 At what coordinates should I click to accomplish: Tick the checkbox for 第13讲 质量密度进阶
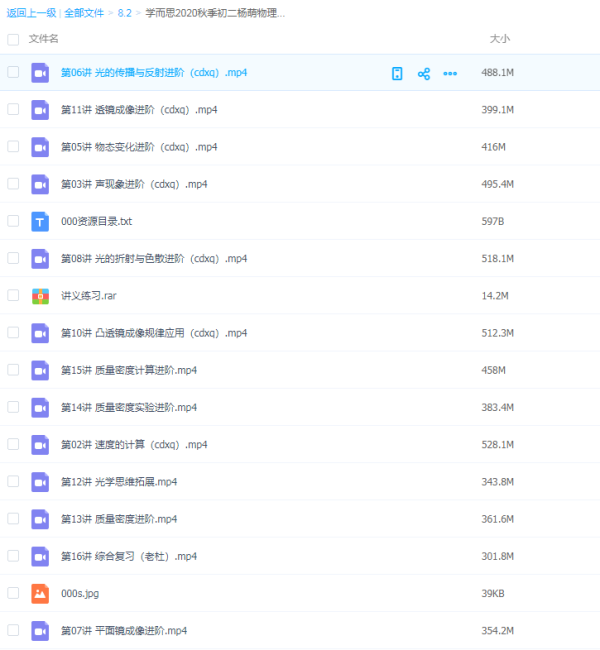13,519
